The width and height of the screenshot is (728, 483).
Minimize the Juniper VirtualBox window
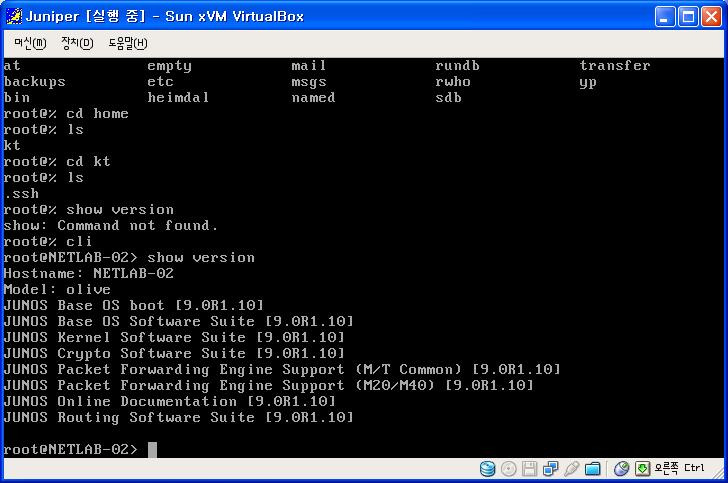665,17
